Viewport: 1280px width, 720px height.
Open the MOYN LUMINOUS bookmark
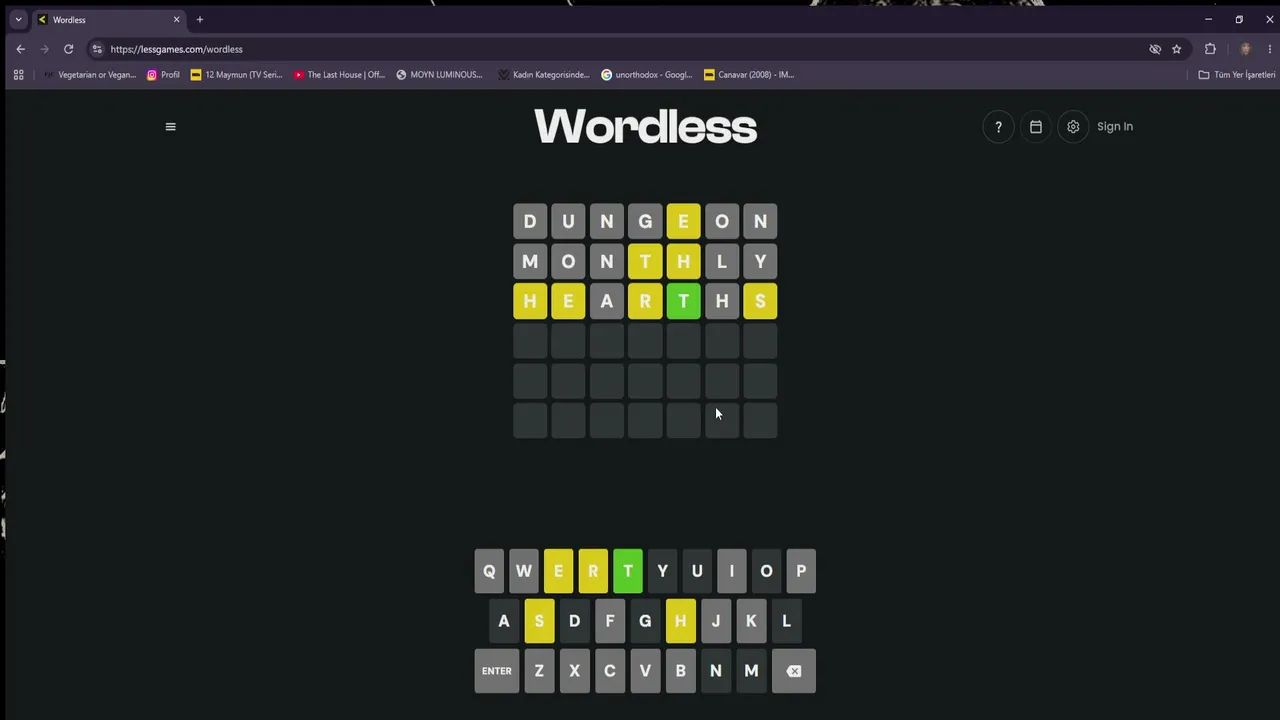(439, 75)
